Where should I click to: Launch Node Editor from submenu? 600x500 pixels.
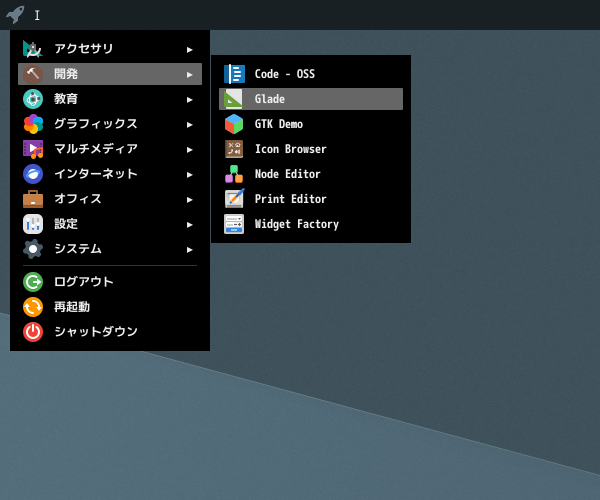(311, 174)
